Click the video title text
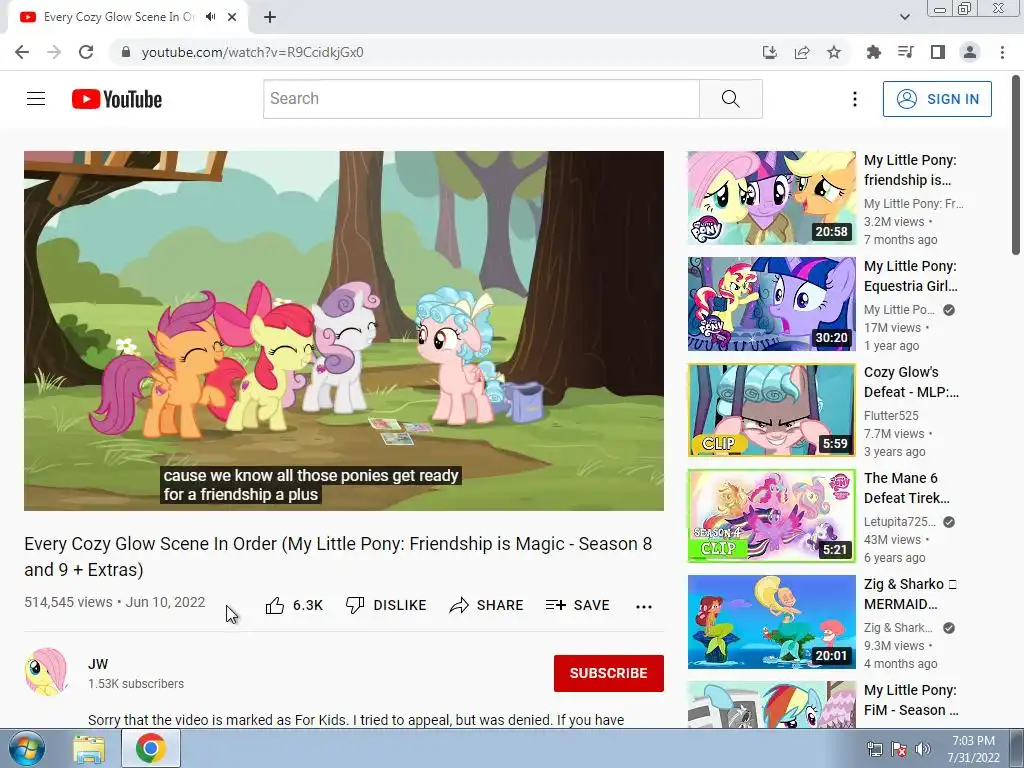1024x768 pixels. click(x=338, y=556)
